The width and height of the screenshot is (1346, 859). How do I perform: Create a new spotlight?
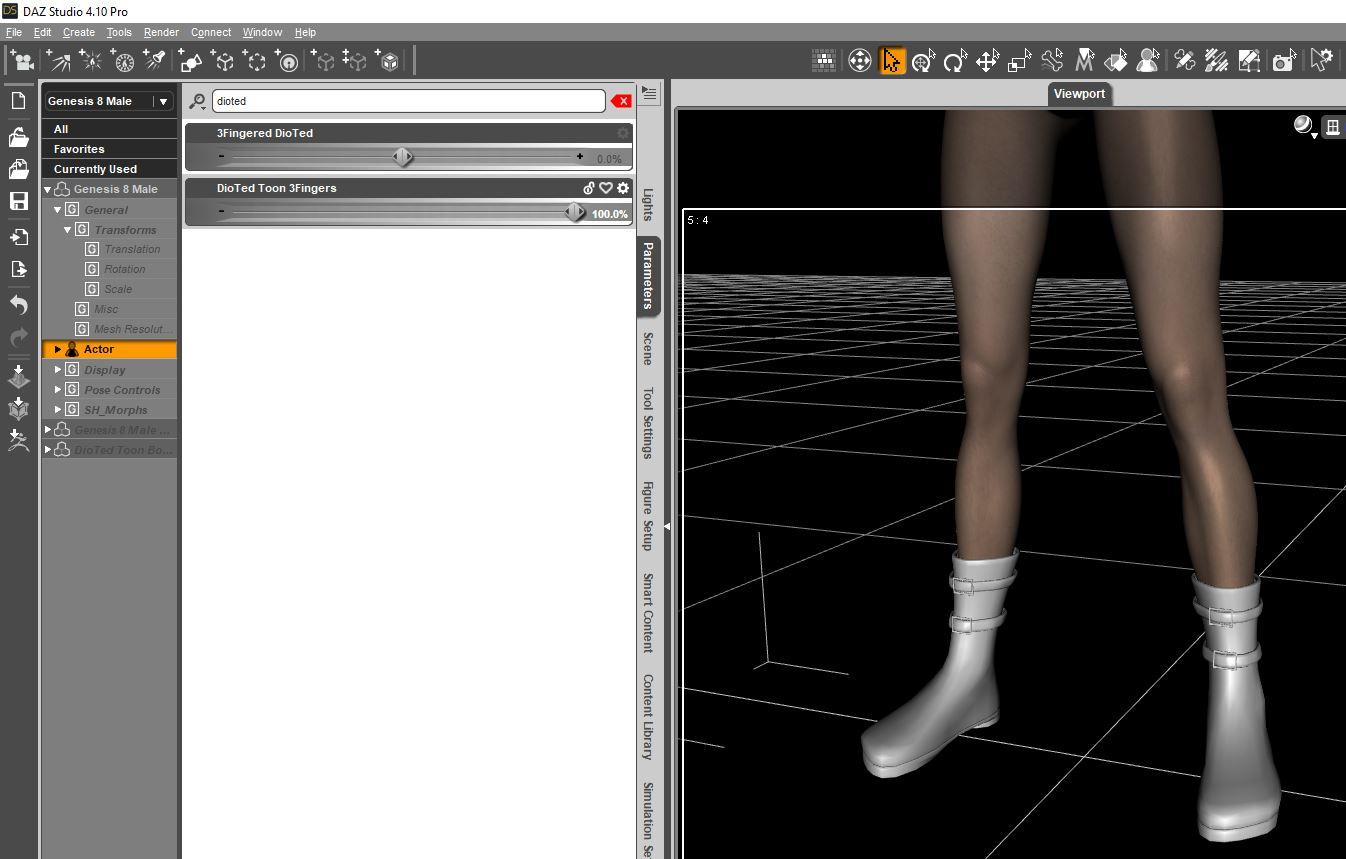point(155,61)
